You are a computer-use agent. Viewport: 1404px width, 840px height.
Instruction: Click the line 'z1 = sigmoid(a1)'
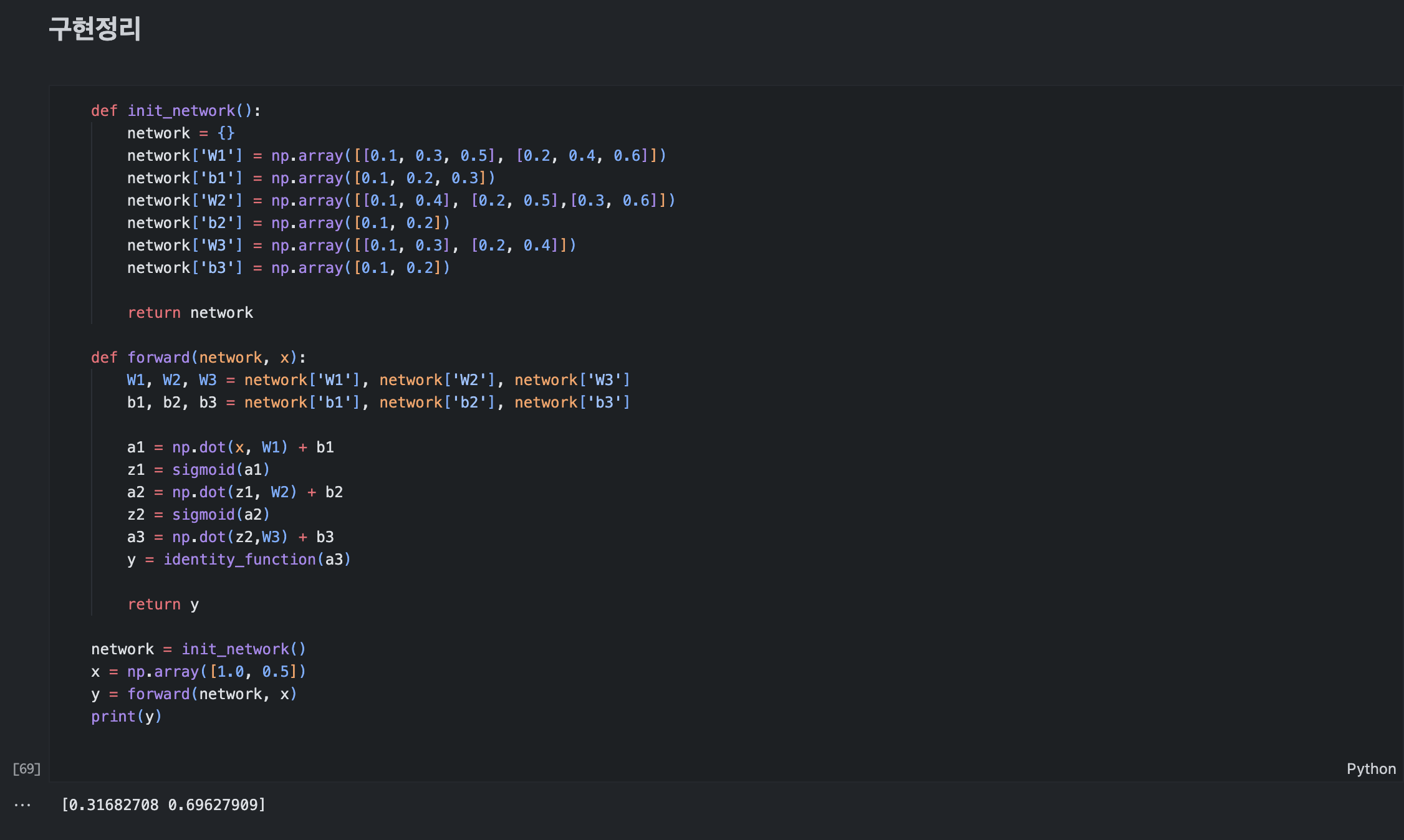[198, 470]
